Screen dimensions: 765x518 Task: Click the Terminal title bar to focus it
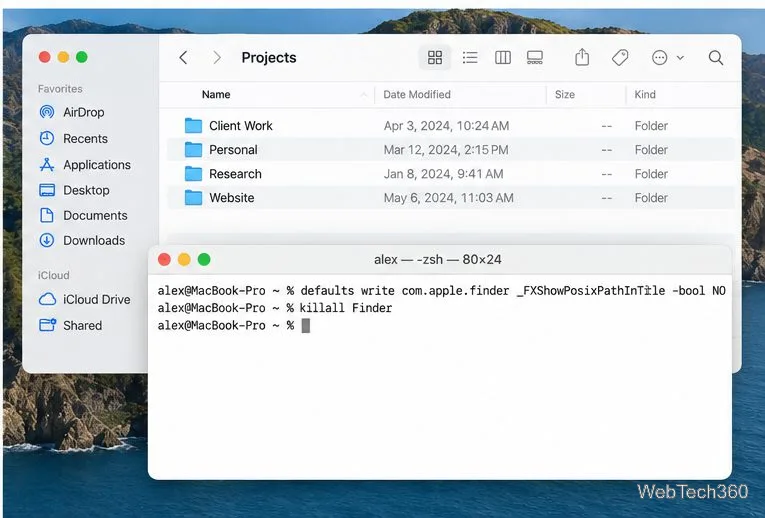pyautogui.click(x=439, y=259)
